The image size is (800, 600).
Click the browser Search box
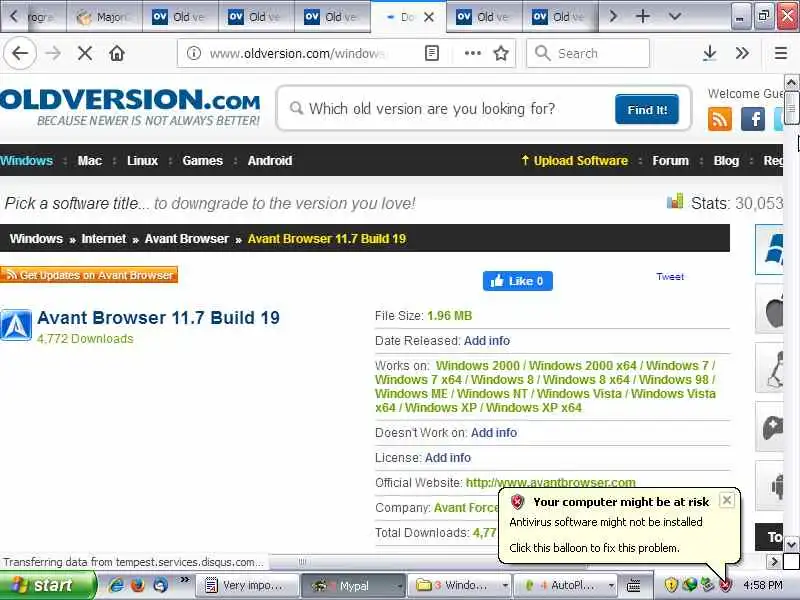click(x=588, y=53)
